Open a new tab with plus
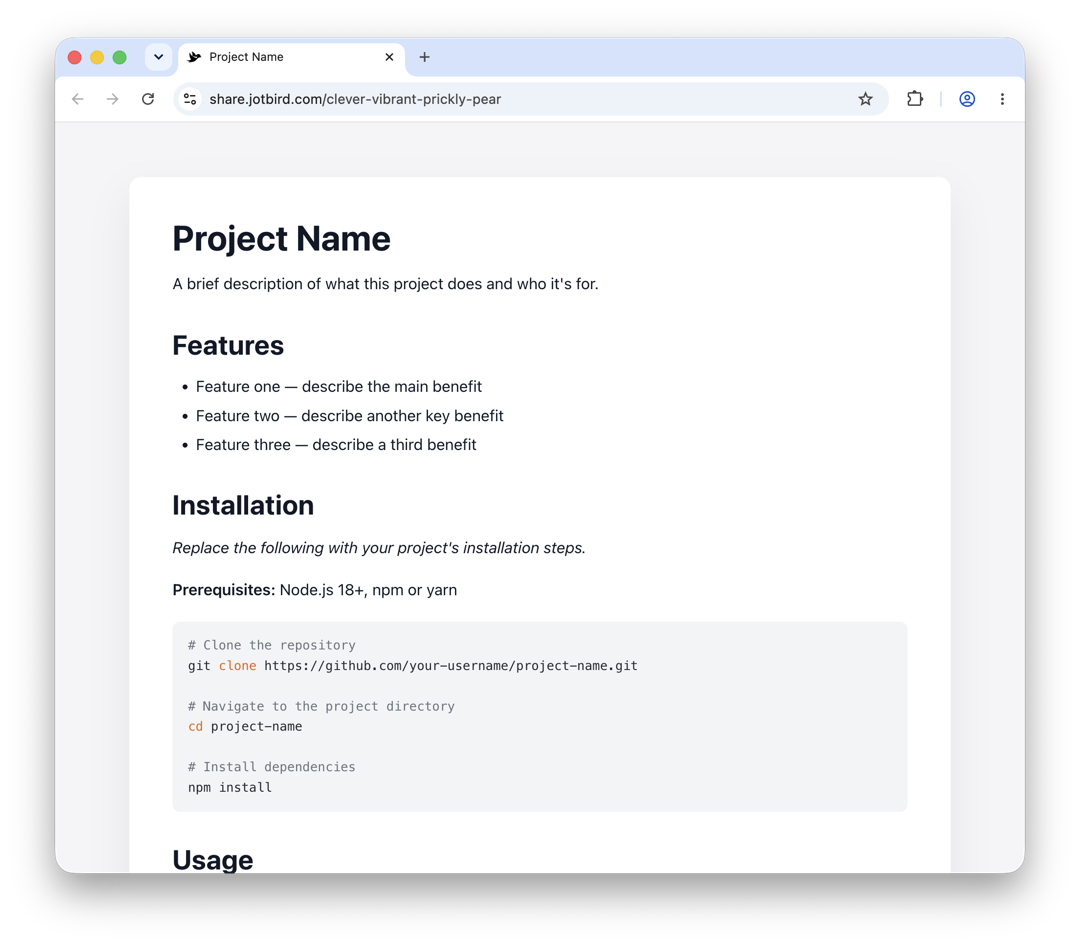Viewport: 1080px width, 946px height. (x=424, y=57)
